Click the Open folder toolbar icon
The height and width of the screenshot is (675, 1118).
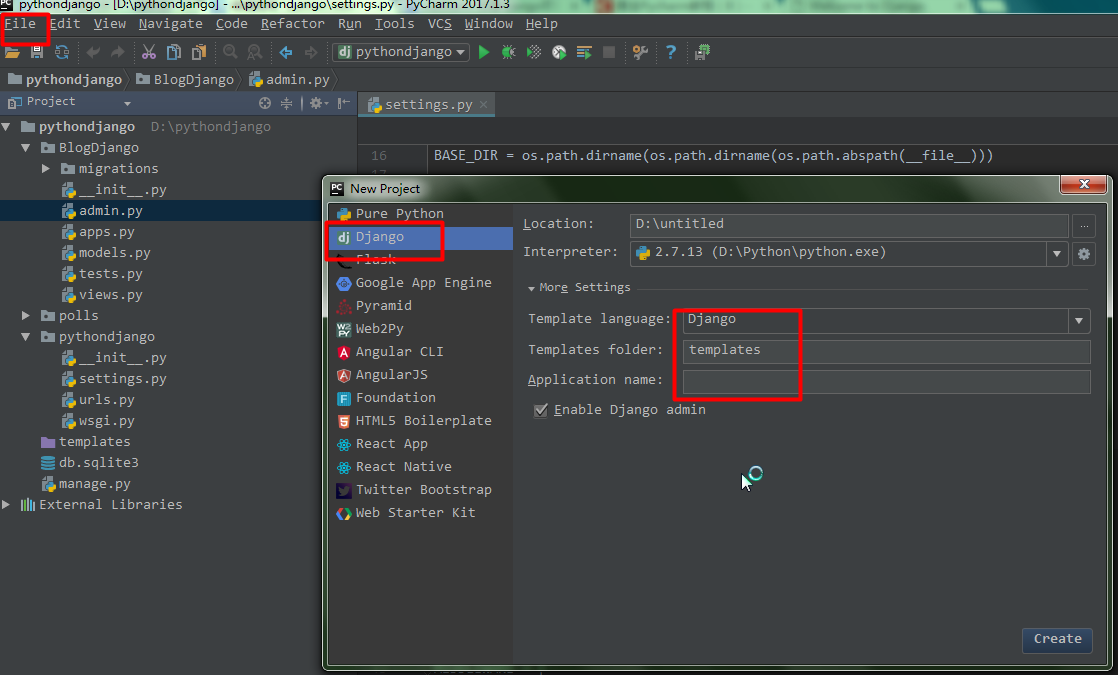point(12,52)
